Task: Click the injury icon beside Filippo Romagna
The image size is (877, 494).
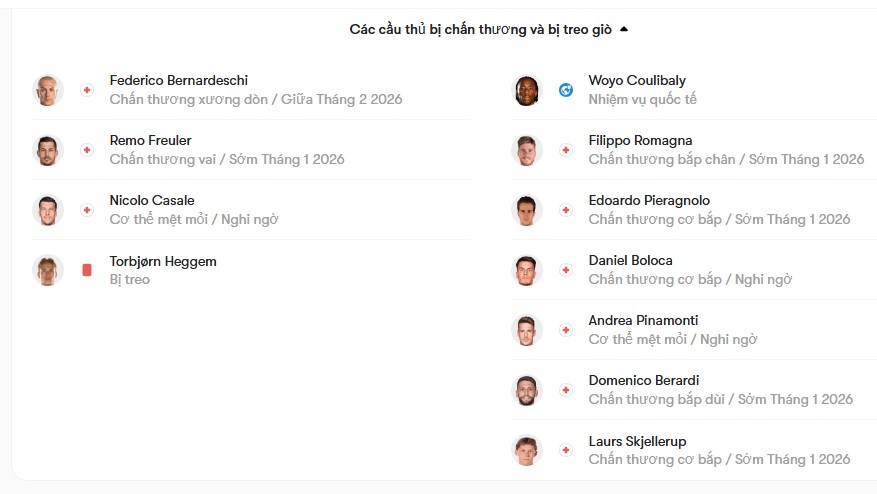Action: click(x=566, y=150)
